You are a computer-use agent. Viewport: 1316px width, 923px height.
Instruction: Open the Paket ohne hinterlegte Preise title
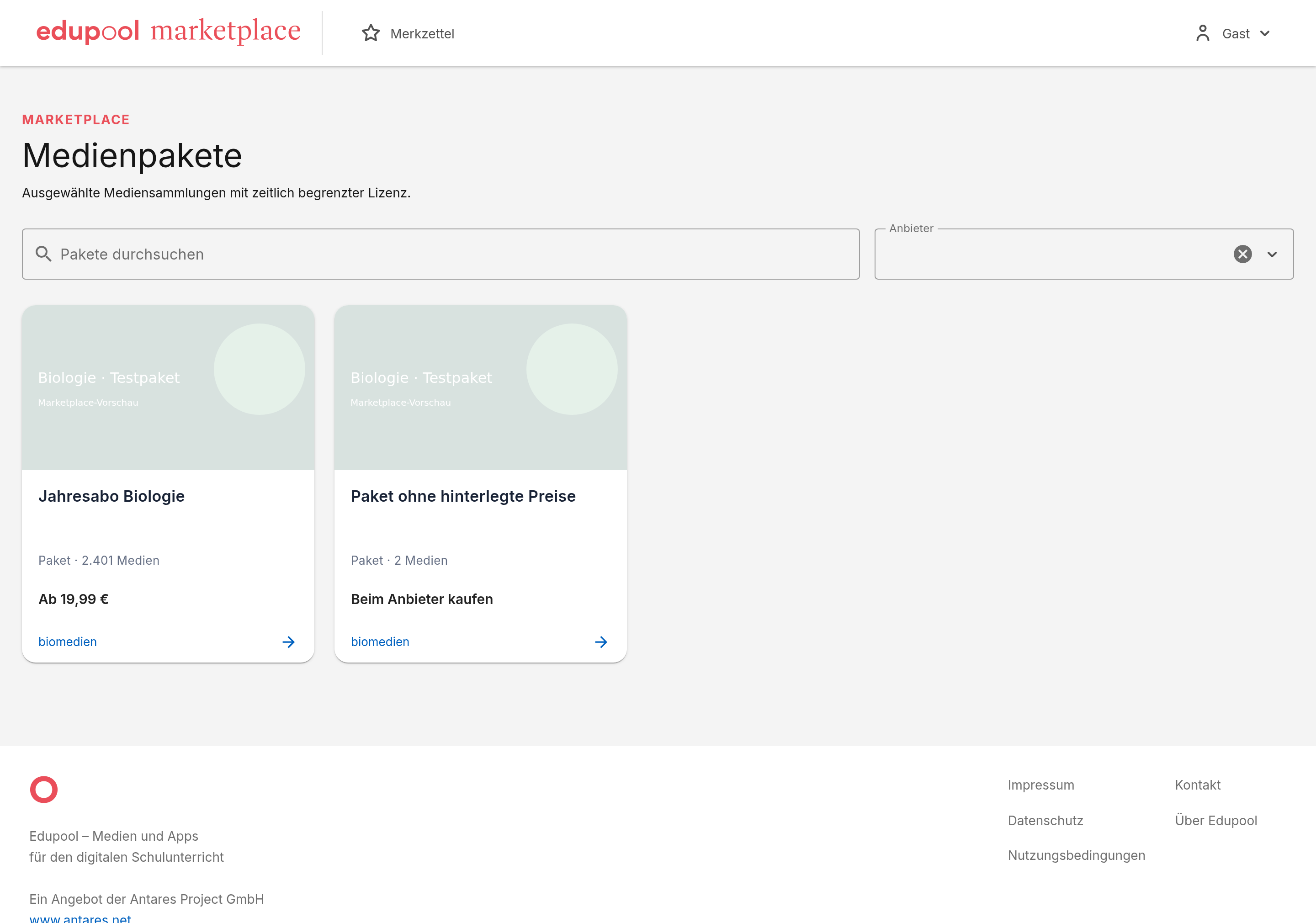click(463, 496)
